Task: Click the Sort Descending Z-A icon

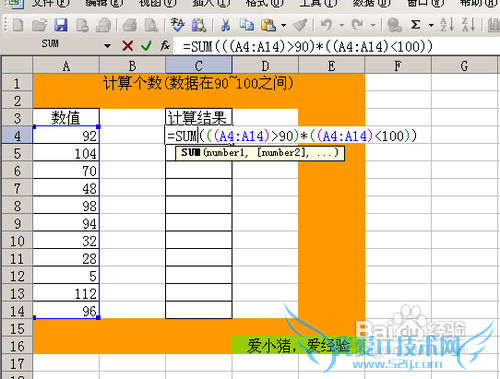Action: click(468, 25)
